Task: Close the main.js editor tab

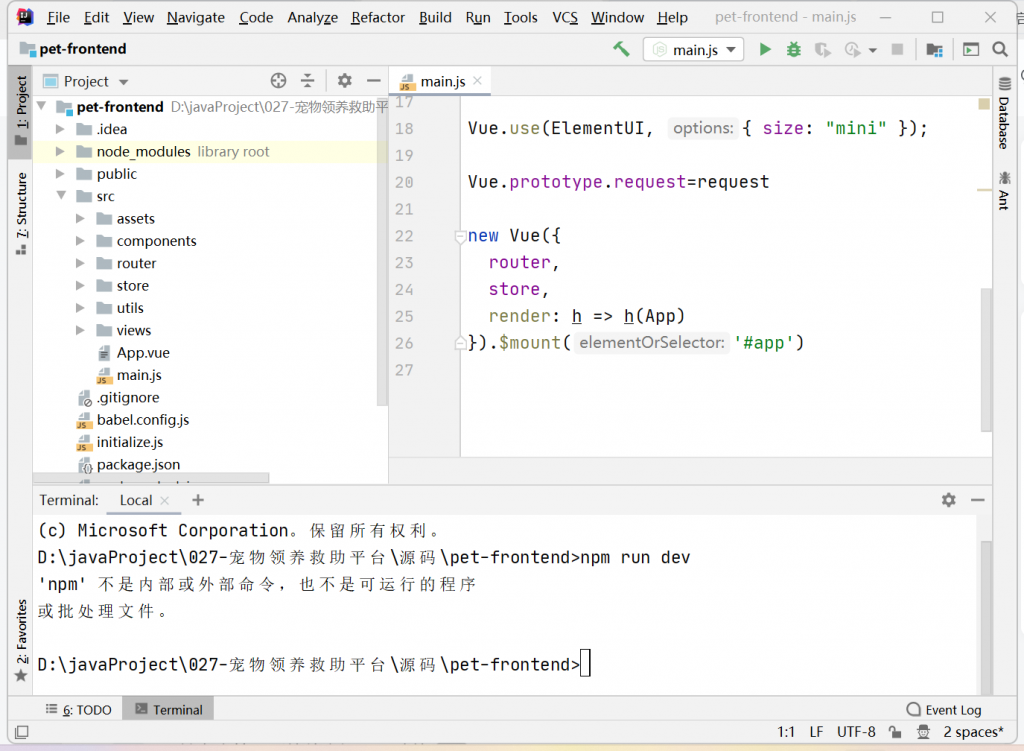Action: (x=477, y=80)
